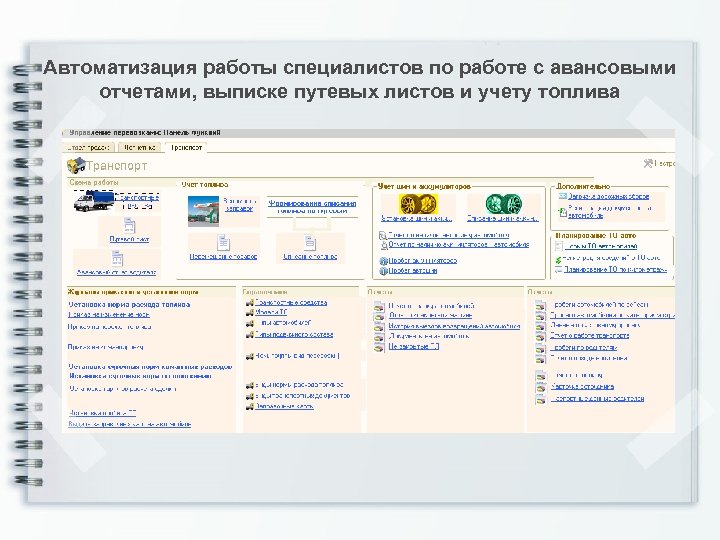Screen dimensions: 720x540
Task: Click the settings tools icon at top right
Action: pos(648,163)
